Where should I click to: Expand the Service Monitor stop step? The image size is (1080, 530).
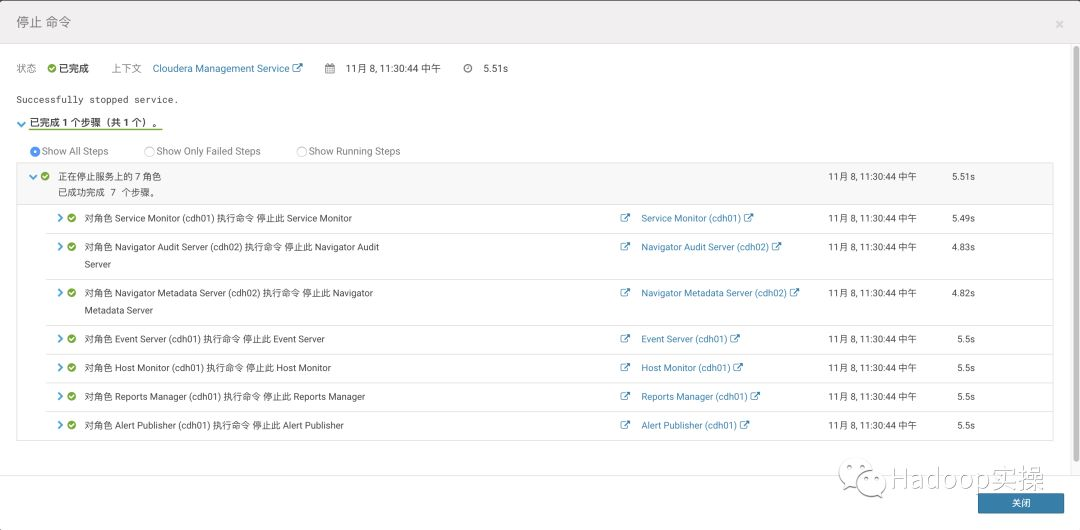point(61,218)
